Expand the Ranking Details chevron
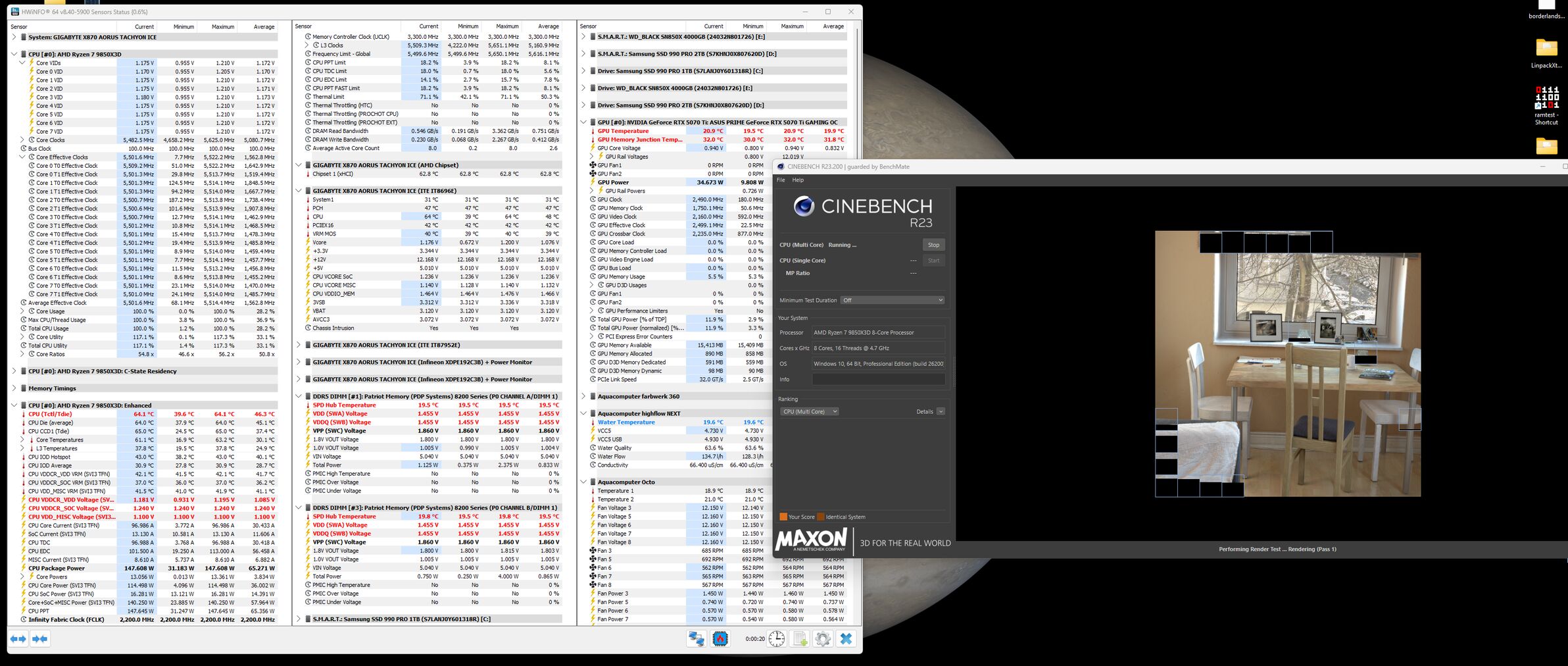 [x=941, y=411]
